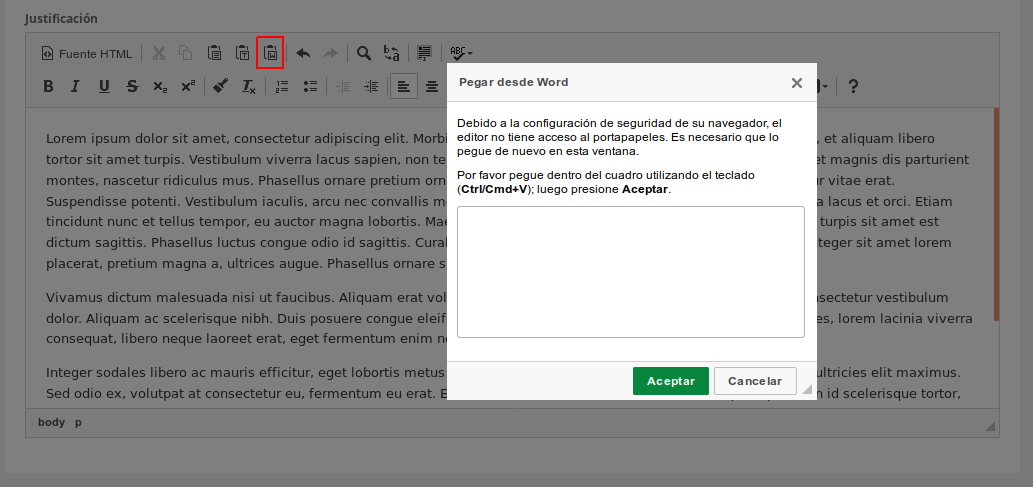Open the dropdown arrow beside the help icon
The width and height of the screenshot is (1033, 487).
(825, 87)
